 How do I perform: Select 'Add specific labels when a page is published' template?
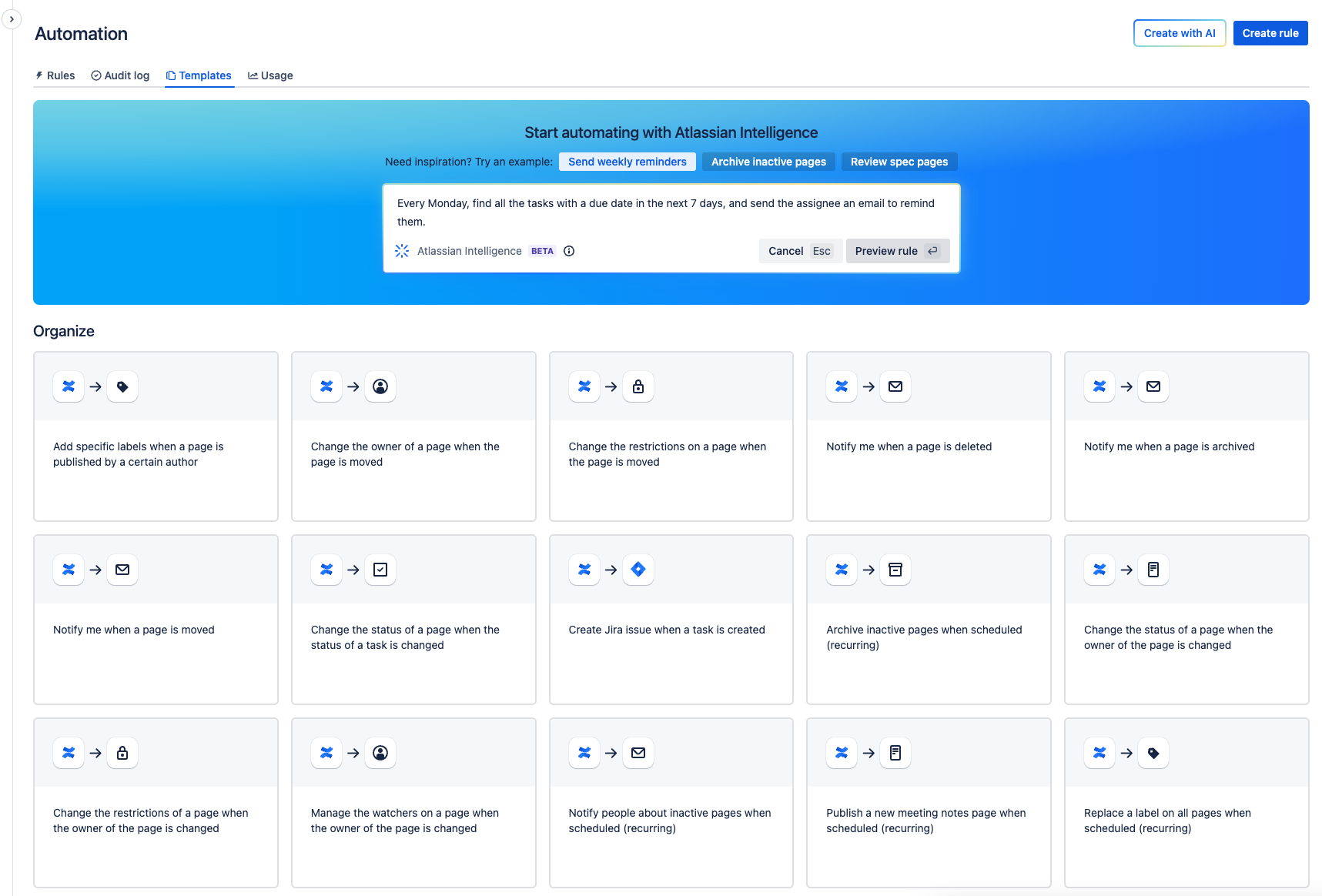[156, 436]
